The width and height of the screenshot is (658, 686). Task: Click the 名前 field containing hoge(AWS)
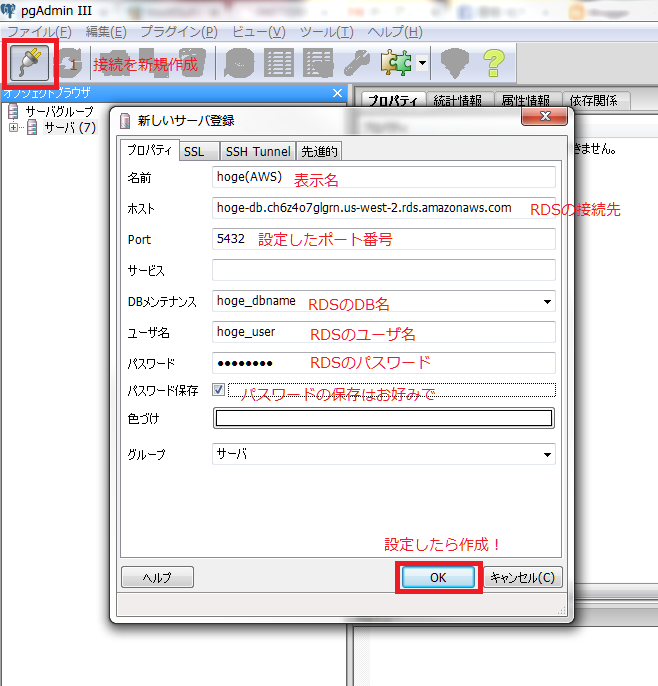pos(384,177)
